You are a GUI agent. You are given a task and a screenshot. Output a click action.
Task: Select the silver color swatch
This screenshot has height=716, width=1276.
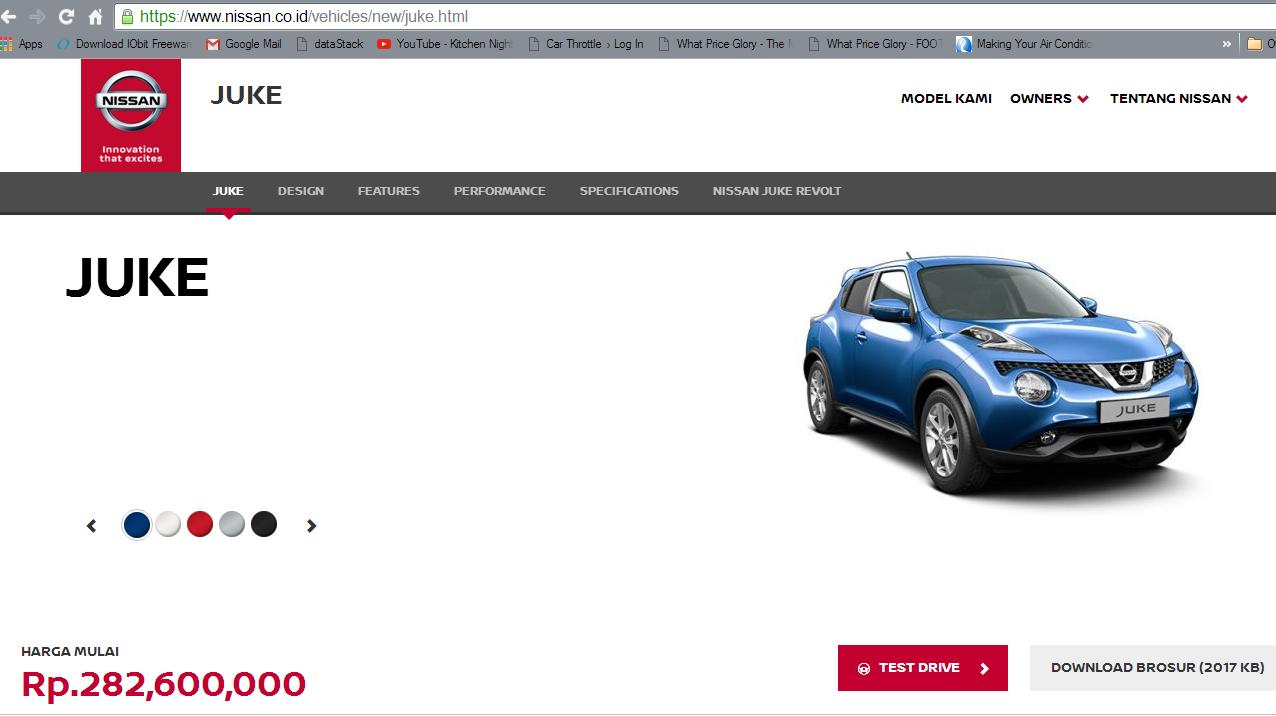[232, 524]
